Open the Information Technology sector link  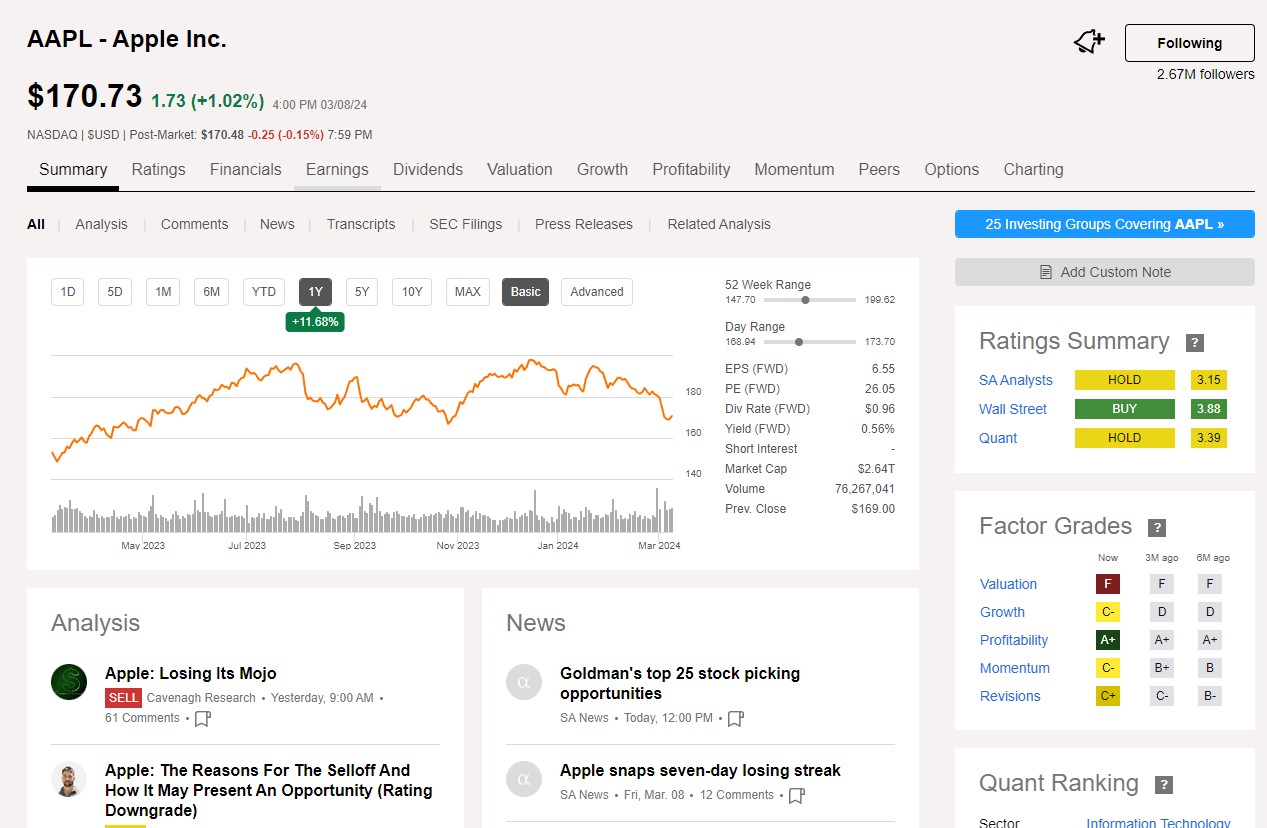point(1157,822)
